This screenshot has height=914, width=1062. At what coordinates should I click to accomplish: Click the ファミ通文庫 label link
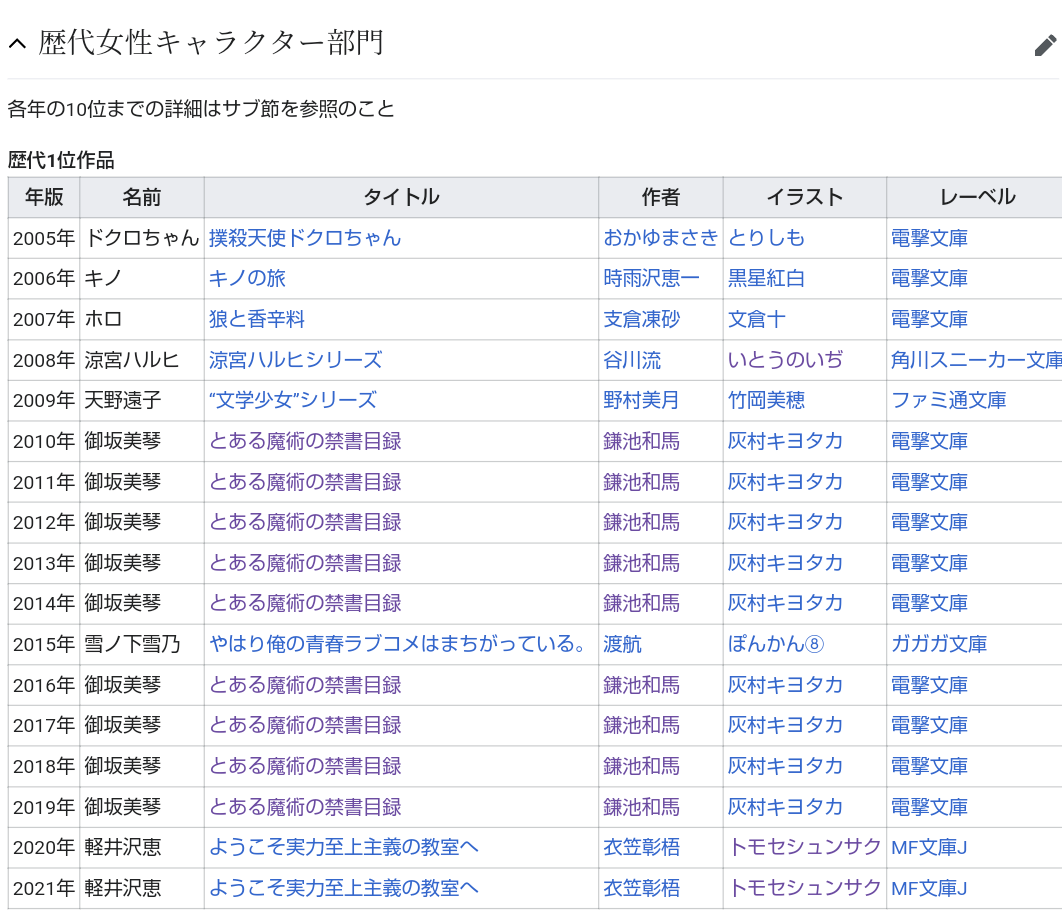click(x=948, y=400)
